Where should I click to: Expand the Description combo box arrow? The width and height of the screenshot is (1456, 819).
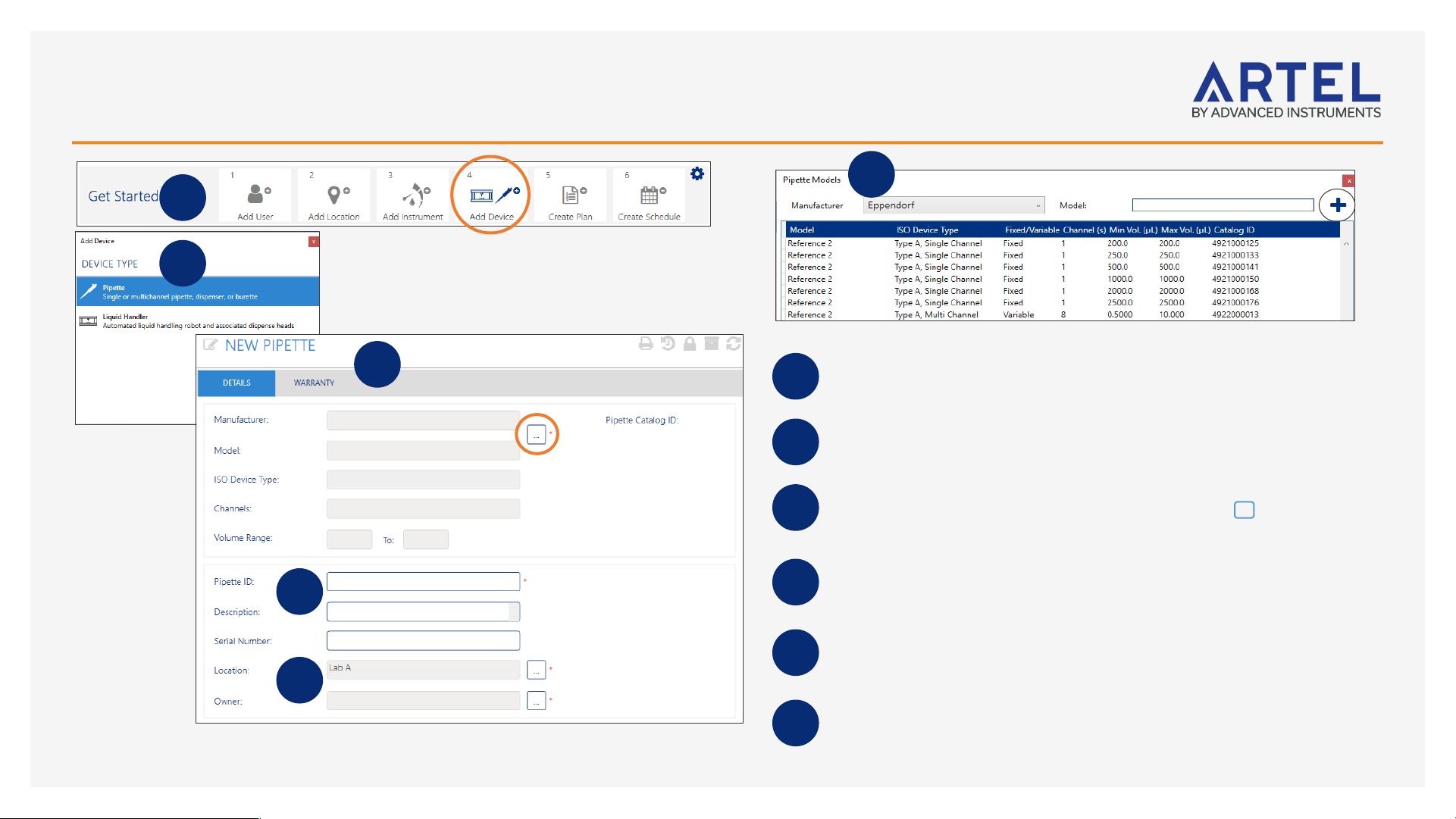click(514, 611)
